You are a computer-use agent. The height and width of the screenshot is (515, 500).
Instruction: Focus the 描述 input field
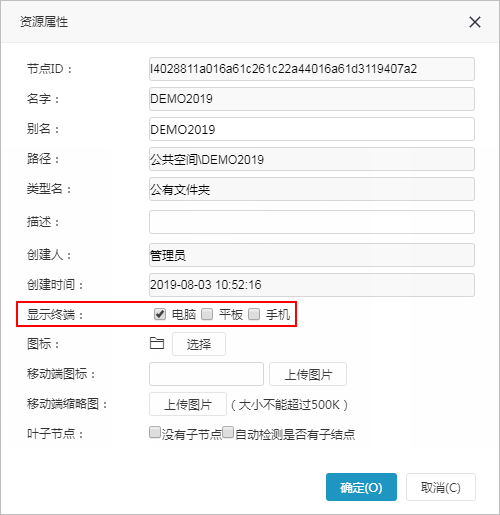(312, 222)
